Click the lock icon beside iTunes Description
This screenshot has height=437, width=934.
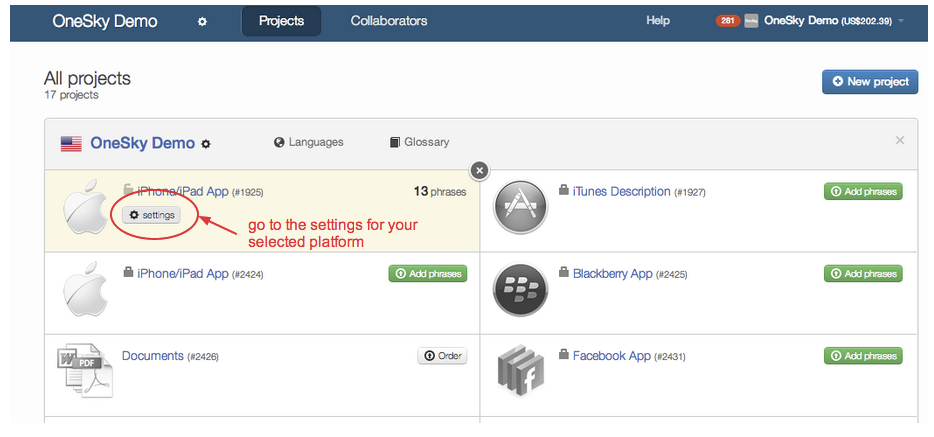click(563, 190)
